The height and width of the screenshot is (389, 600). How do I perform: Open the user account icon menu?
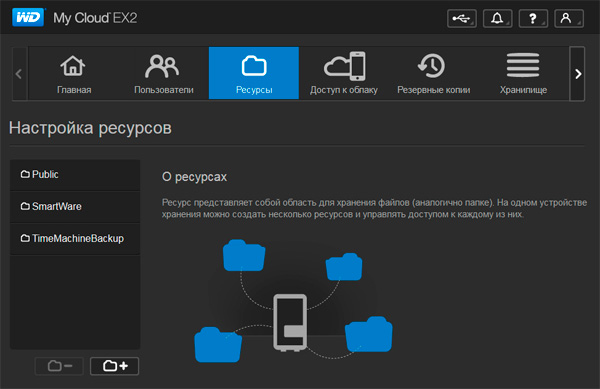point(569,18)
